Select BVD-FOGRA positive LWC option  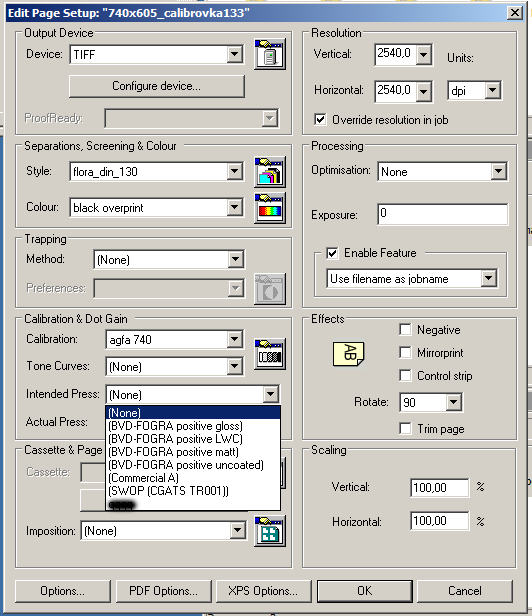coord(193,439)
